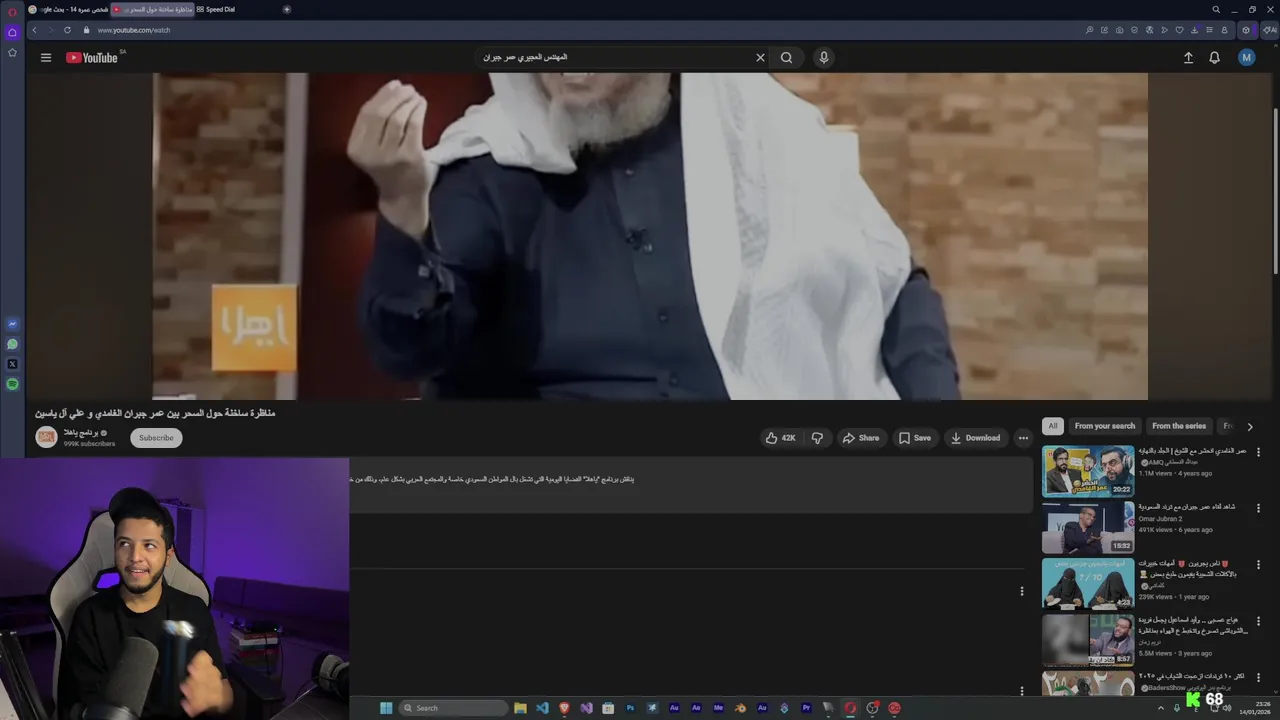Screen dimensions: 1280x720
Task: Share the video
Action: pos(861,438)
